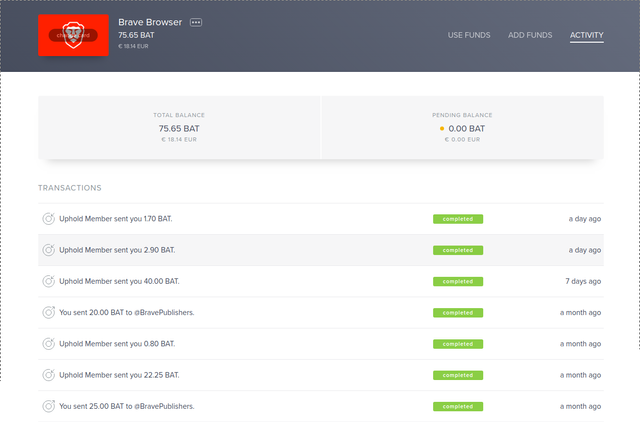The height and width of the screenshot is (422, 640).
Task: Click transaction icon for 25.00 BAT sent row
Action: click(49, 406)
